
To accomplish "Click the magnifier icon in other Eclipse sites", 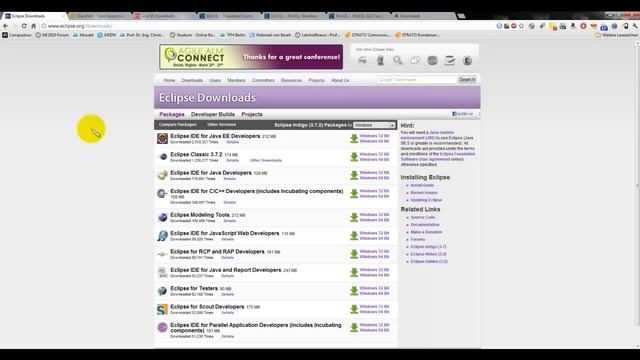I will pos(398,61).
